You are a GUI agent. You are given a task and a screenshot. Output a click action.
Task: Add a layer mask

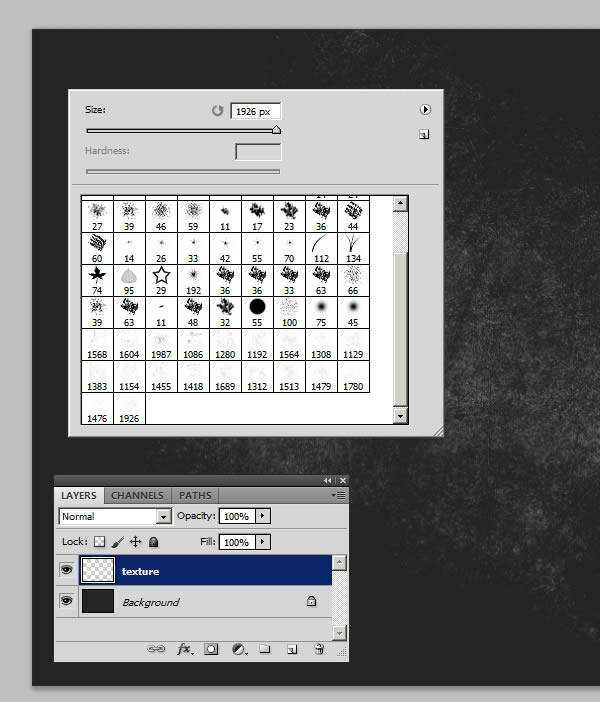(x=211, y=649)
